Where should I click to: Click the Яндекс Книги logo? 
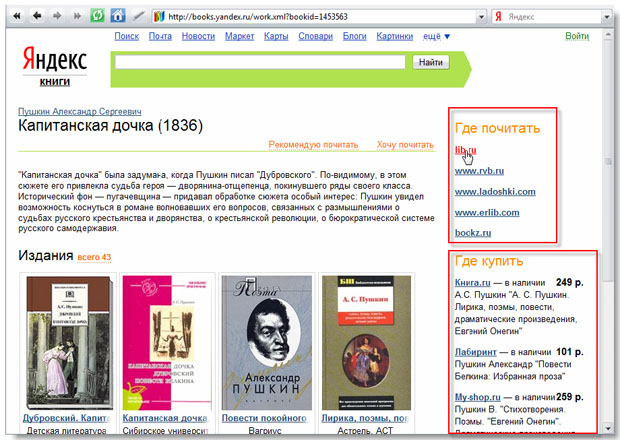[55, 66]
